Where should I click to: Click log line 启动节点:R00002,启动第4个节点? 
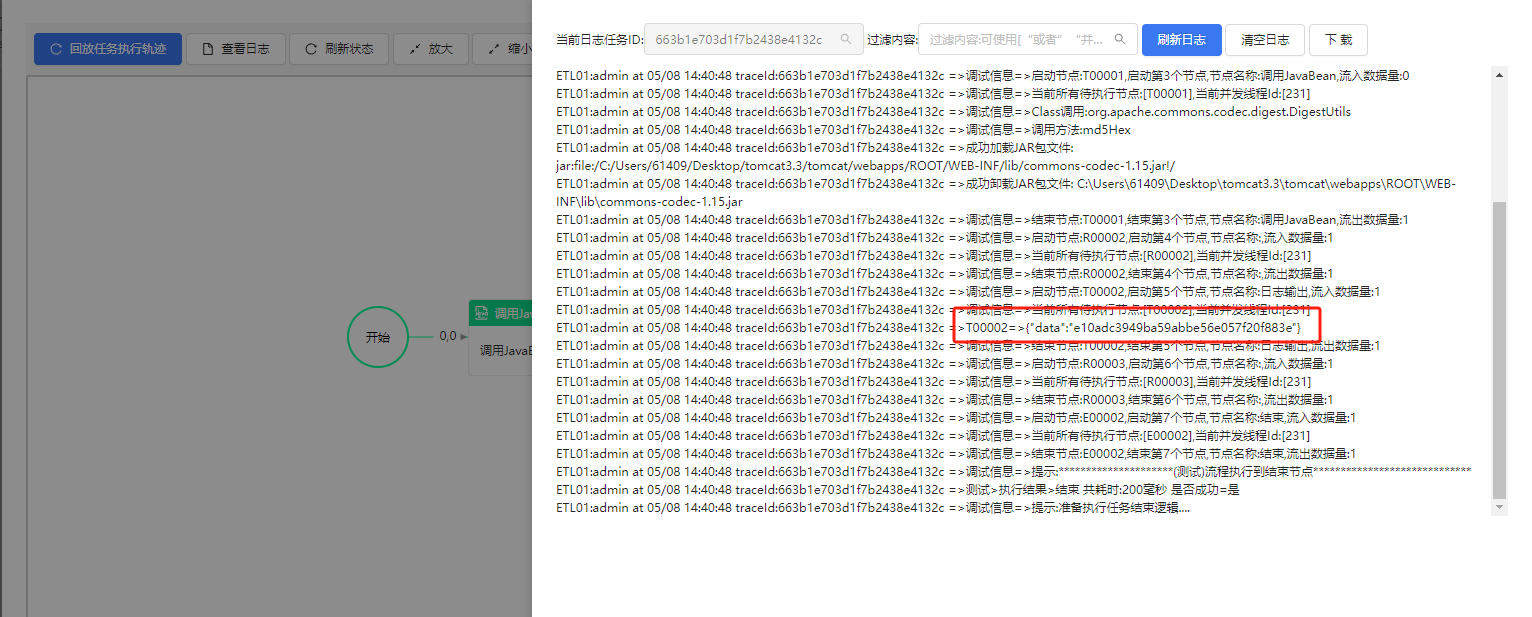(944, 237)
